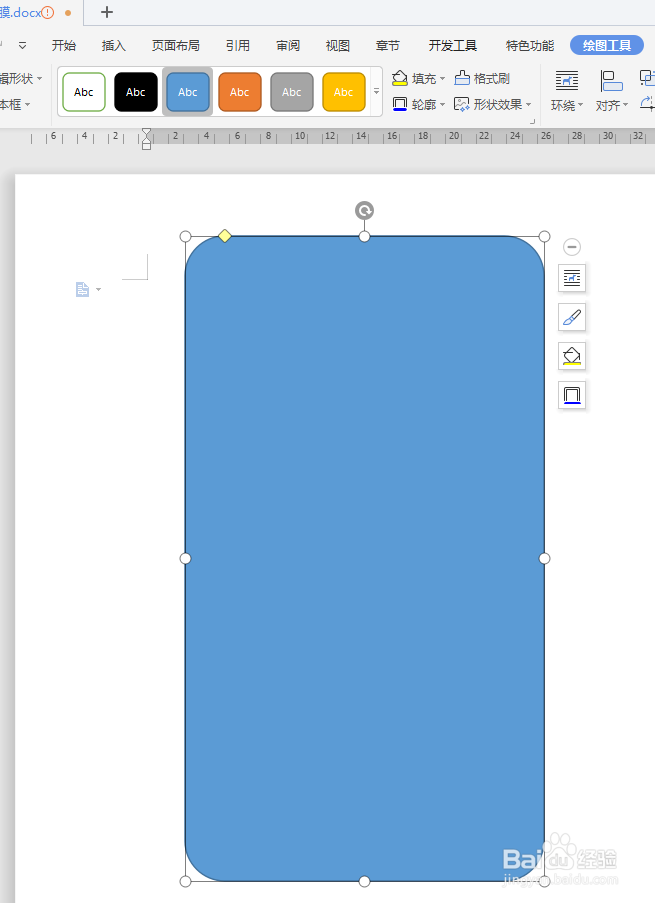Click floating shape style brush icon
This screenshot has height=903, width=655.
[572, 317]
